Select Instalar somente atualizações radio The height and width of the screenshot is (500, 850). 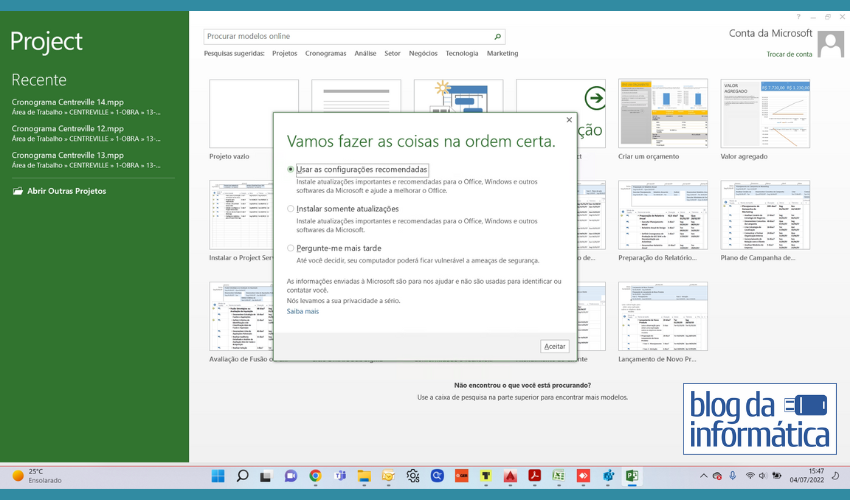click(291, 209)
